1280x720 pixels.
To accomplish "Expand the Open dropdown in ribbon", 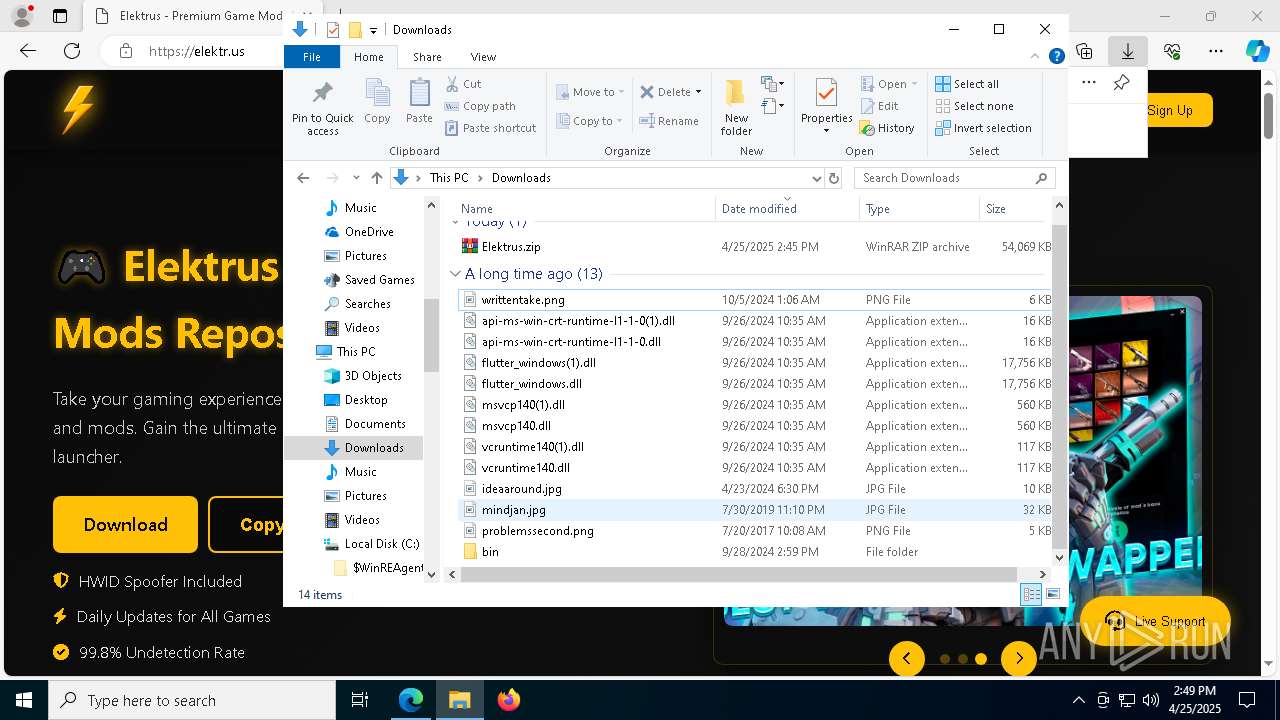I will point(914,84).
